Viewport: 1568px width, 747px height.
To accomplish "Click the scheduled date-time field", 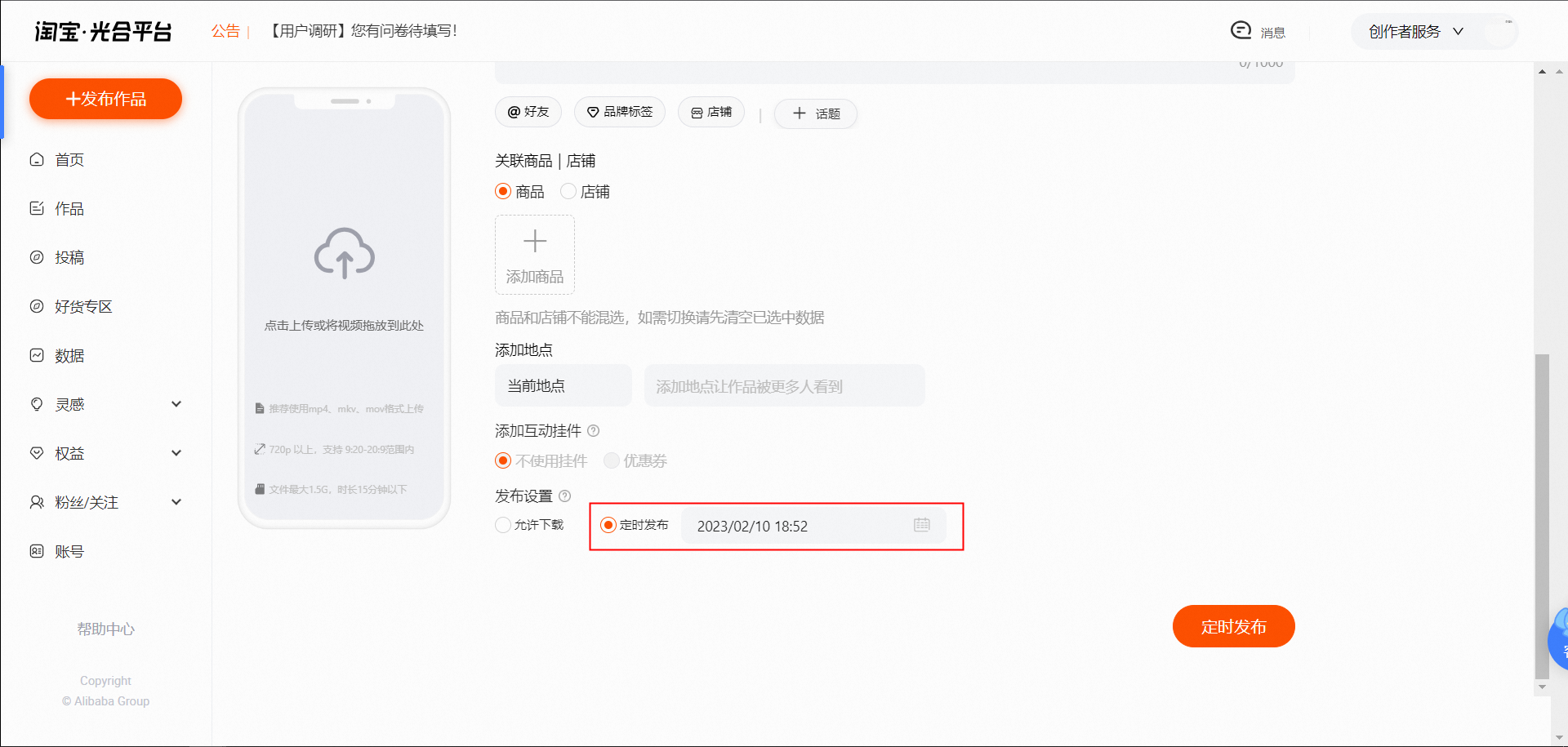I will [x=813, y=526].
